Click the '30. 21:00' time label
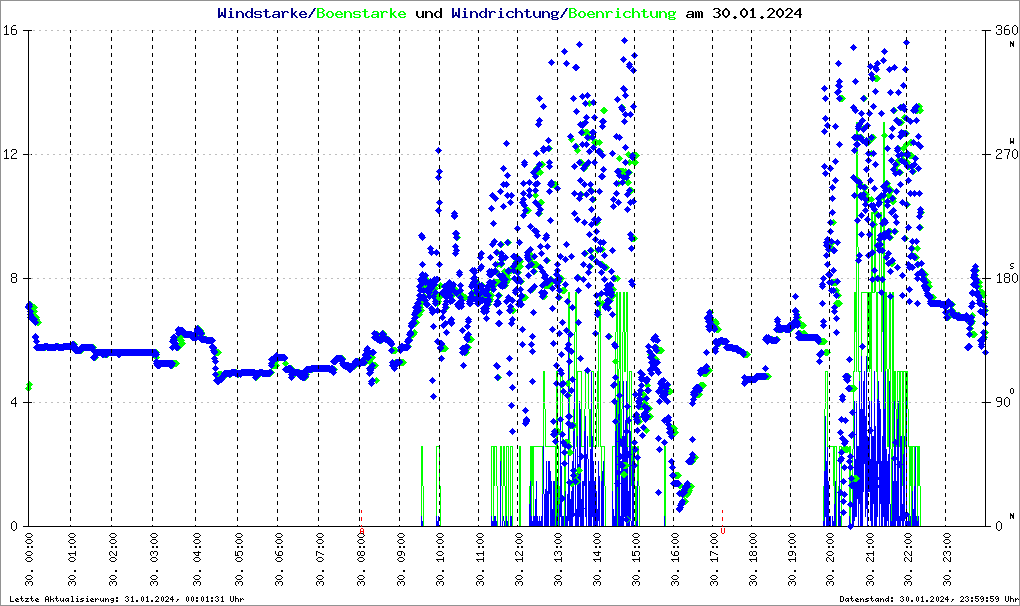Screen dimensions: 1020x606 870,559
